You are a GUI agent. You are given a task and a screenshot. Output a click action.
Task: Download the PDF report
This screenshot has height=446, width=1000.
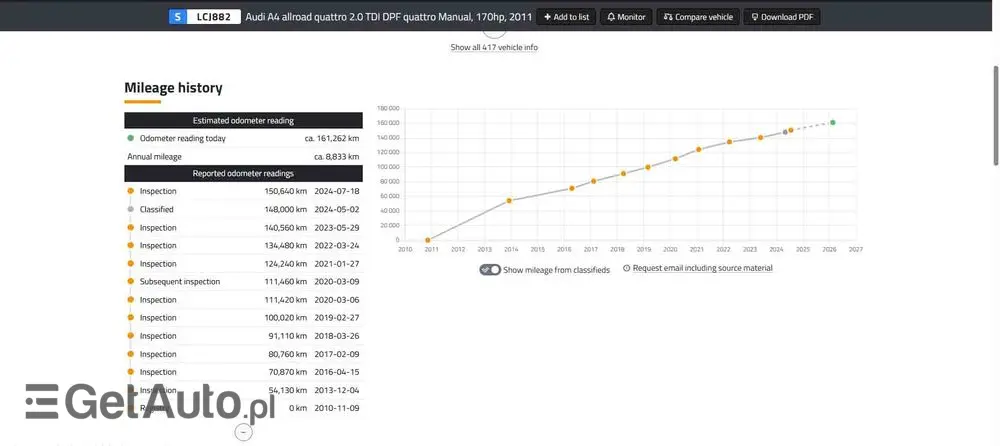781,17
